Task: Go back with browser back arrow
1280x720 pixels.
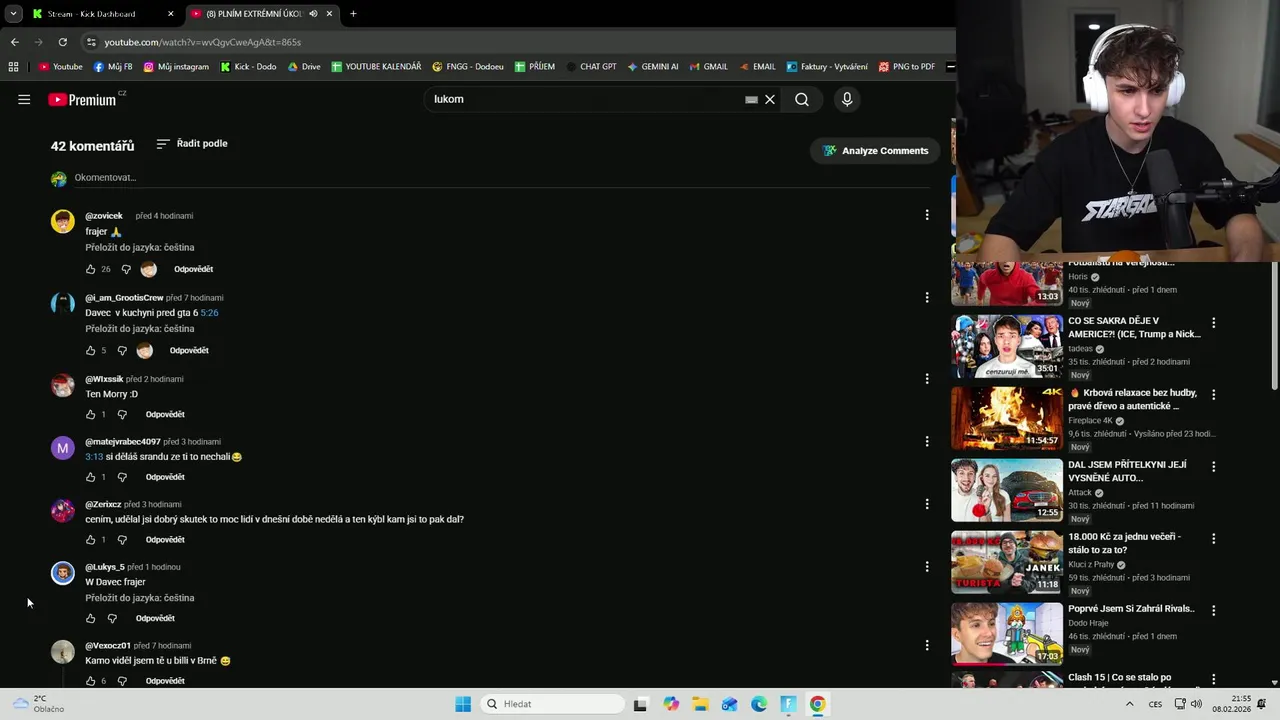Action: tap(15, 42)
